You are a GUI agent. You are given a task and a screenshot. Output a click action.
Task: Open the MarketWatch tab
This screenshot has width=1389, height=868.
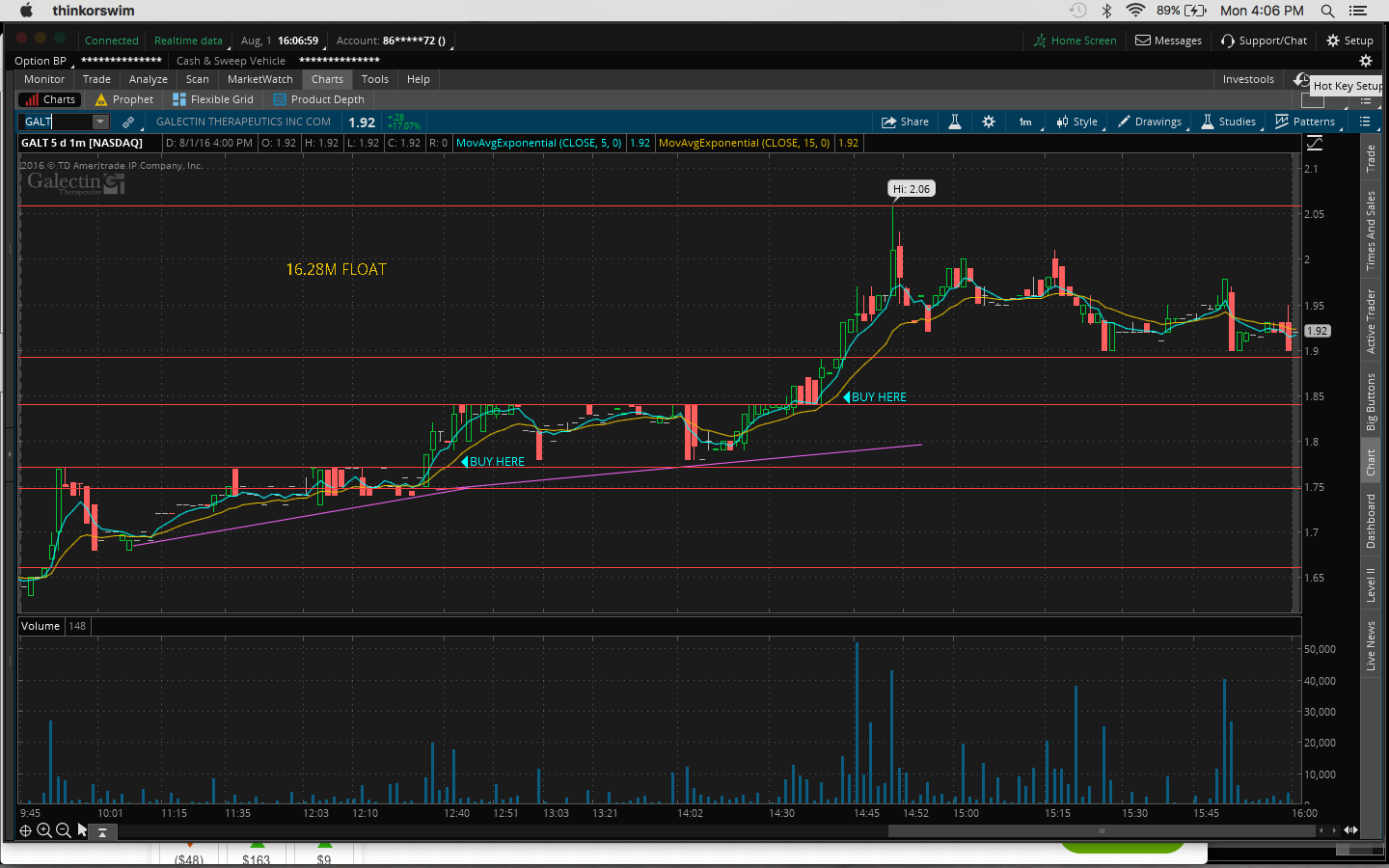click(260, 79)
